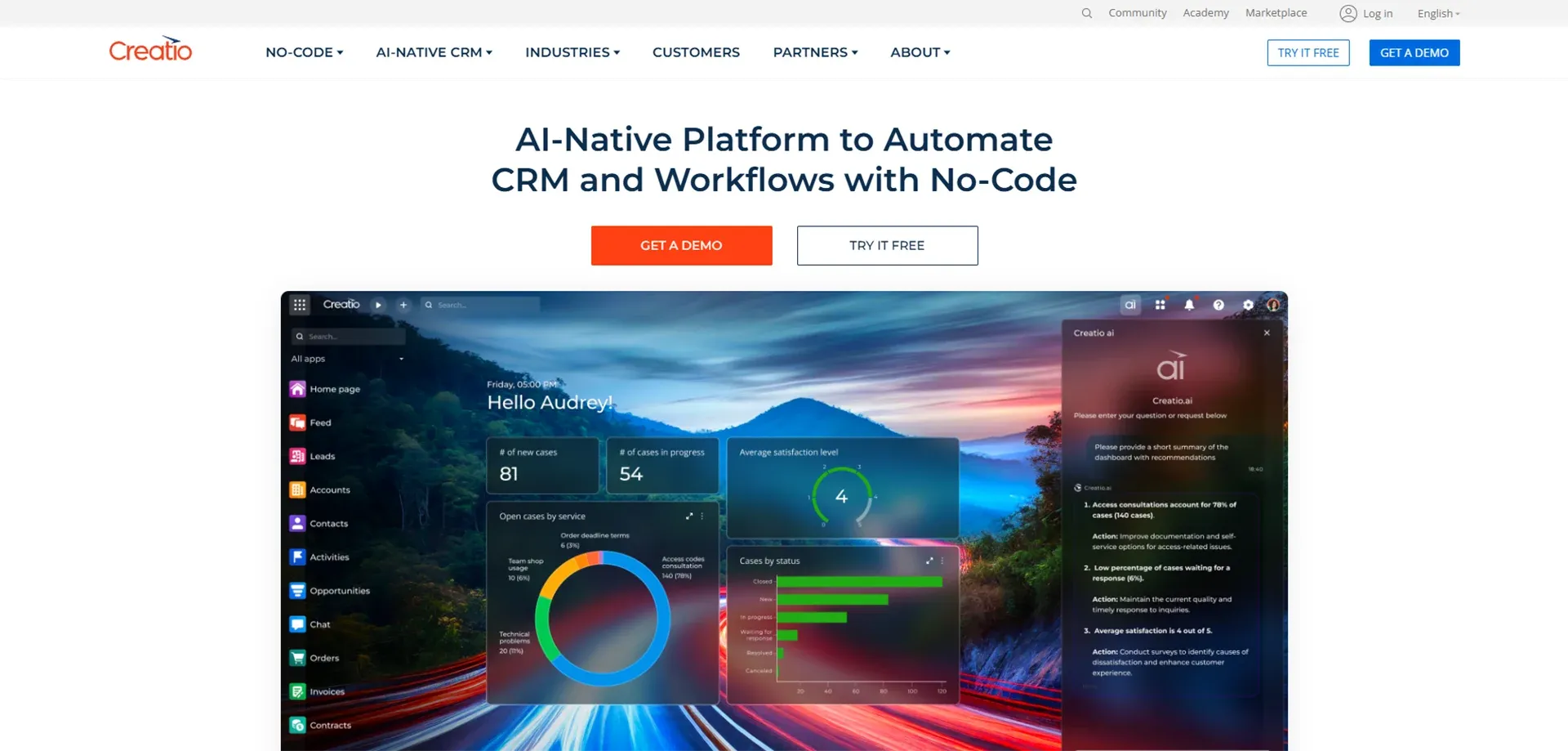This screenshot has height=751, width=1568.
Task: Close the Creatio ai panel
Action: pos(1267,333)
